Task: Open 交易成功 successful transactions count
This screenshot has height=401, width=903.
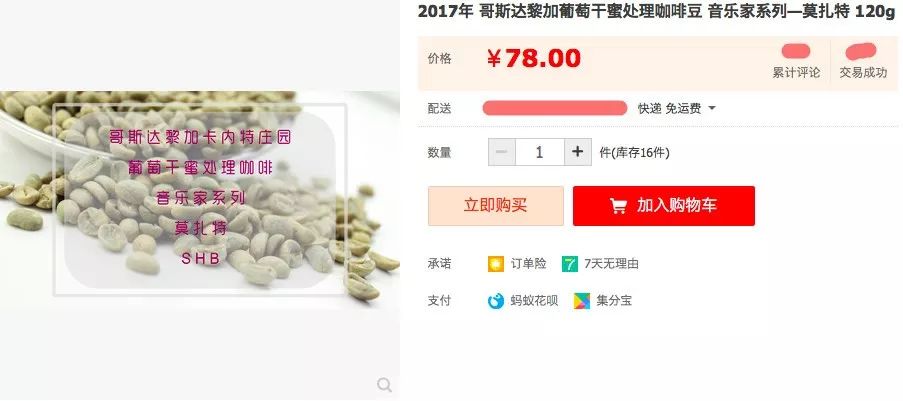Action: pos(863,62)
